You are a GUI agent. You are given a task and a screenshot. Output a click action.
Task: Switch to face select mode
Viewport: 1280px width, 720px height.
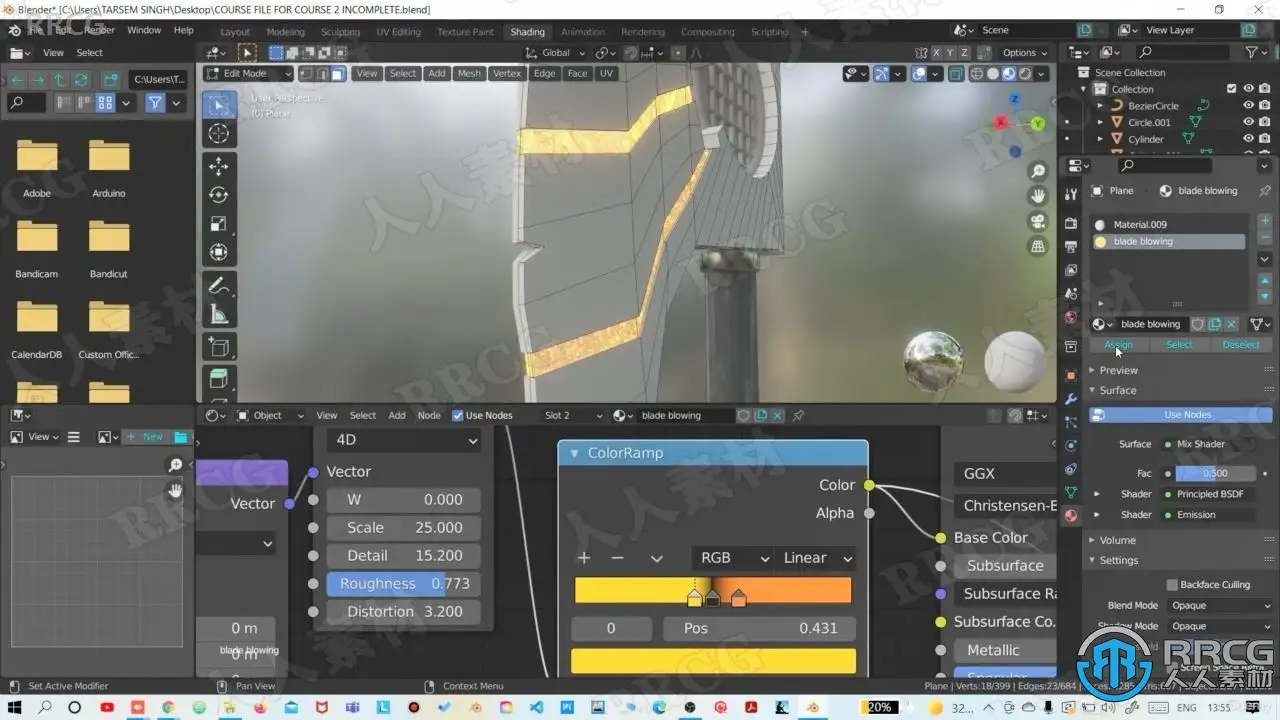pos(339,73)
